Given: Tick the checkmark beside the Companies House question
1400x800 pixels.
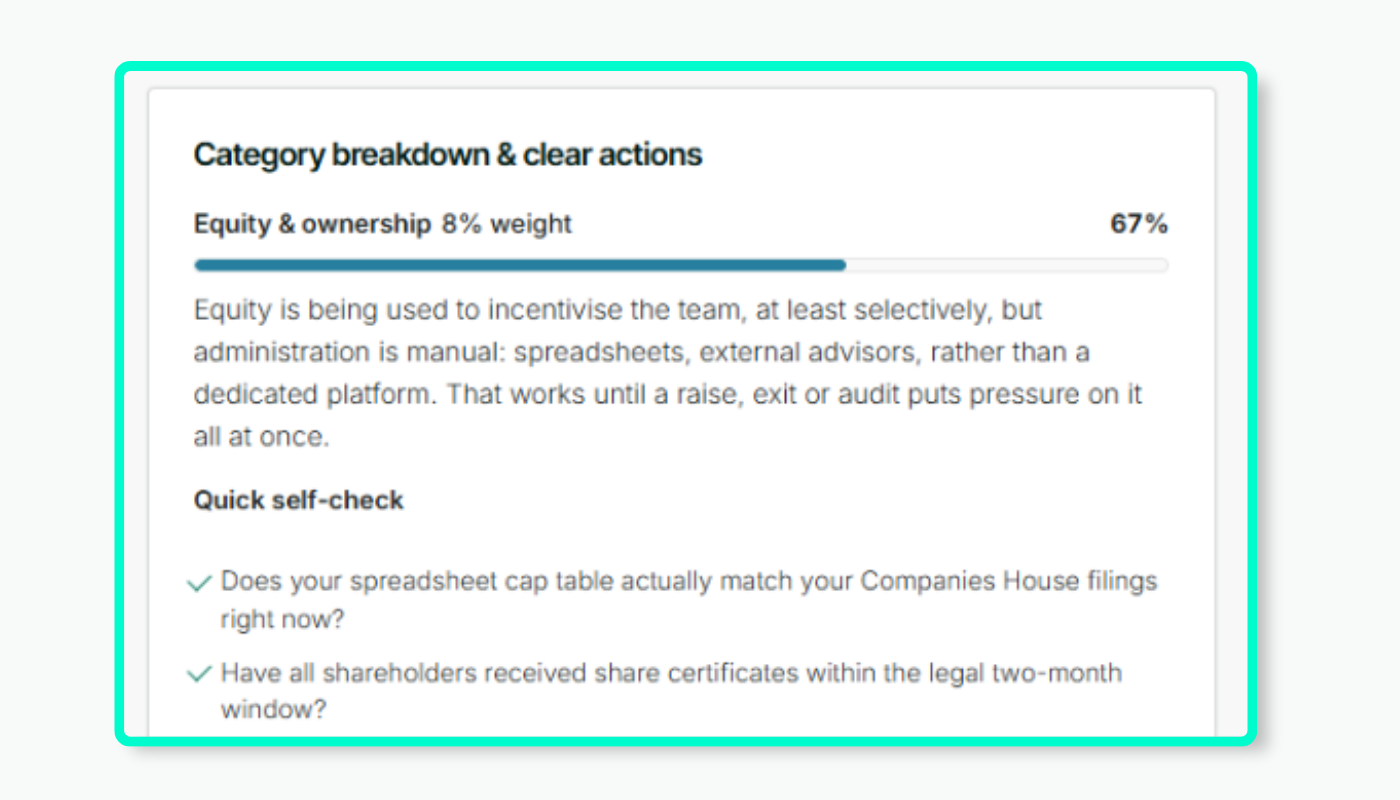Looking at the screenshot, I should [x=199, y=583].
